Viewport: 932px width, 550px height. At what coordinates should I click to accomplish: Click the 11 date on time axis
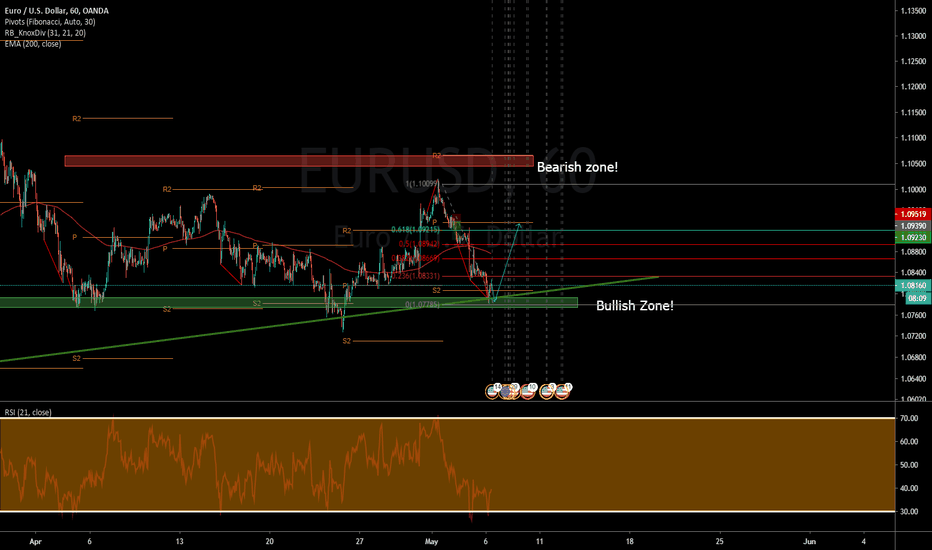(539, 541)
